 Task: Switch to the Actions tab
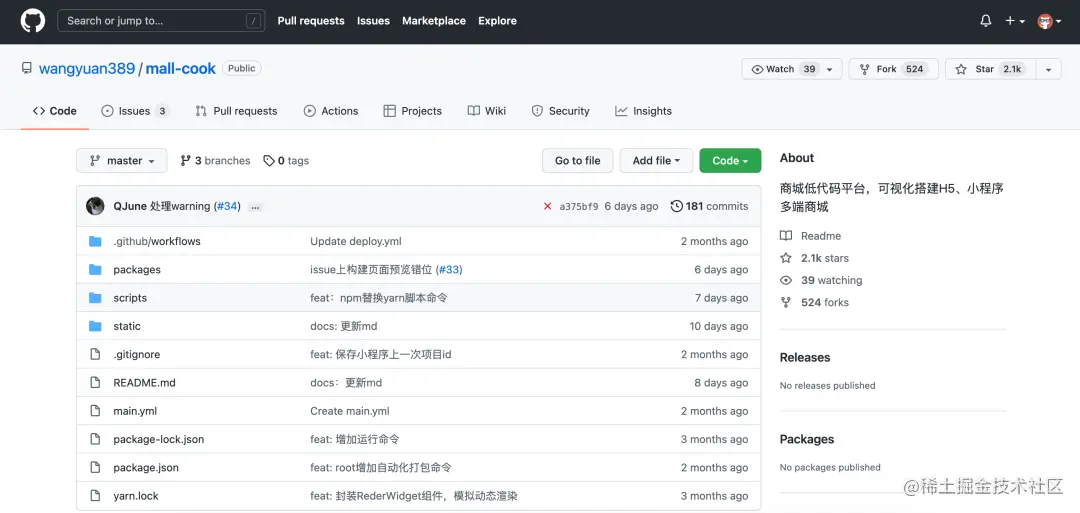click(331, 111)
